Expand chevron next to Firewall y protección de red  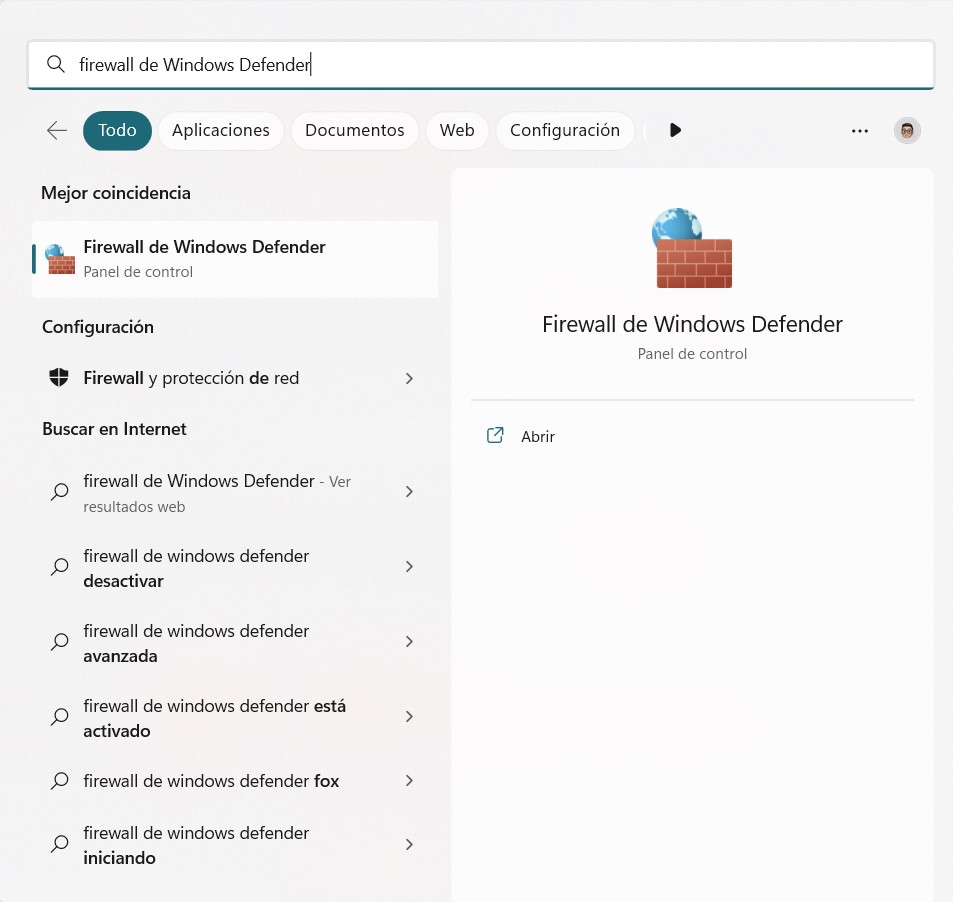pyautogui.click(x=409, y=379)
